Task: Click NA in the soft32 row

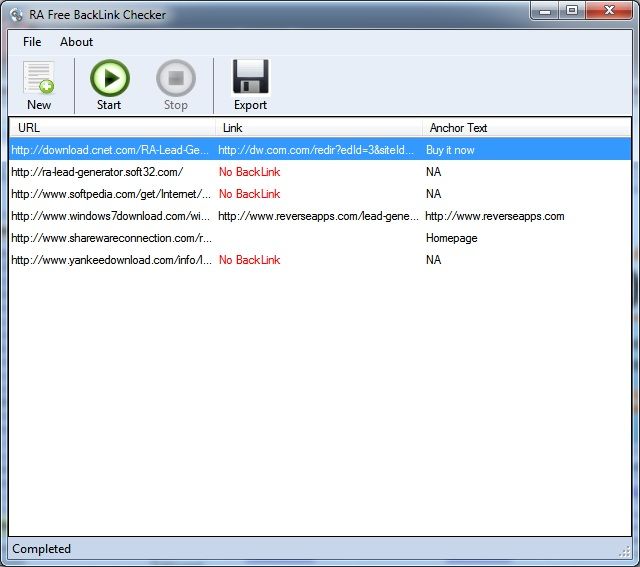Action: 433,172
